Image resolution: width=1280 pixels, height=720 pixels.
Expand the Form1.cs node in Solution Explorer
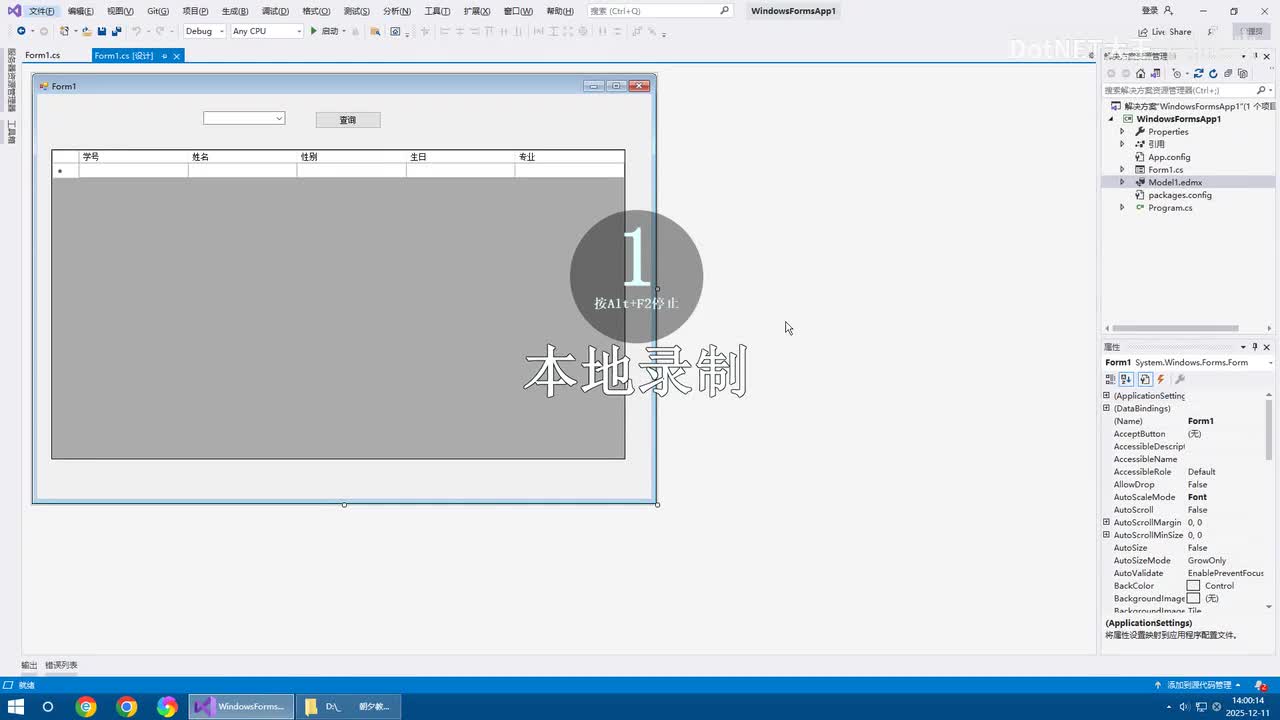pos(1122,170)
